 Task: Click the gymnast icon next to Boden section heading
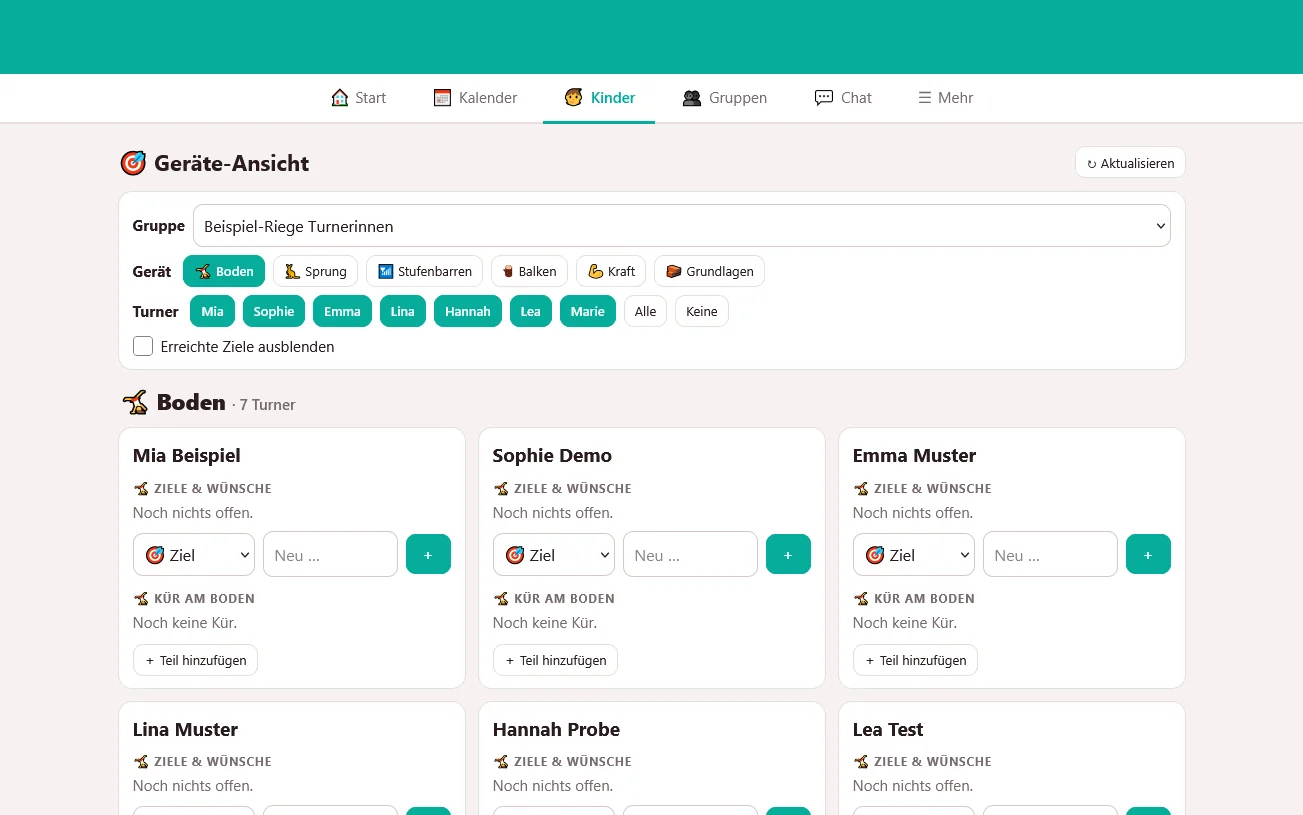tap(135, 403)
